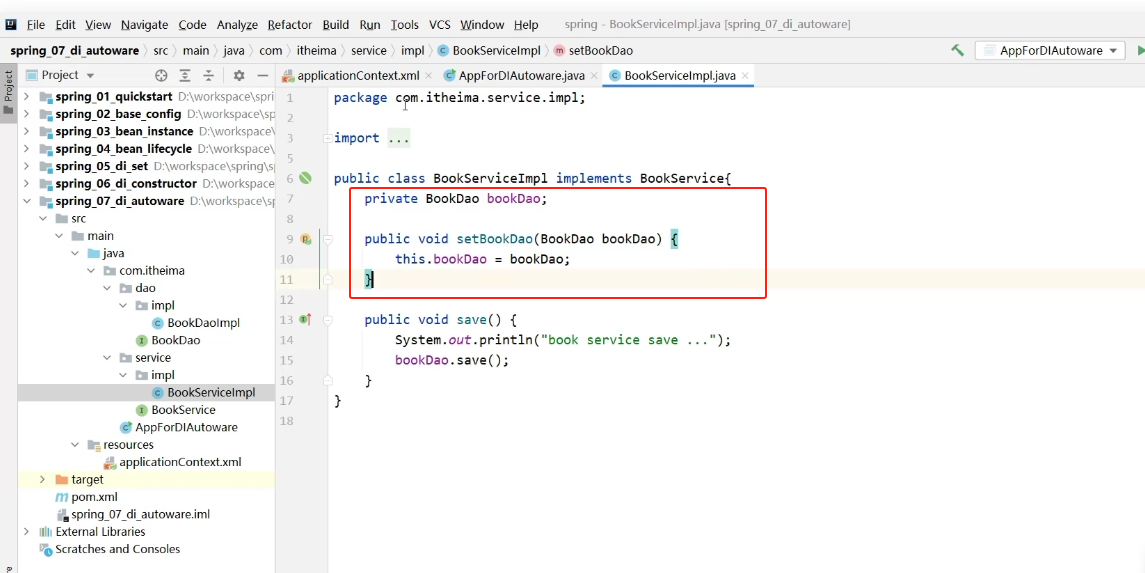Open the File menu
Viewport: 1145px width, 573px height.
point(35,25)
